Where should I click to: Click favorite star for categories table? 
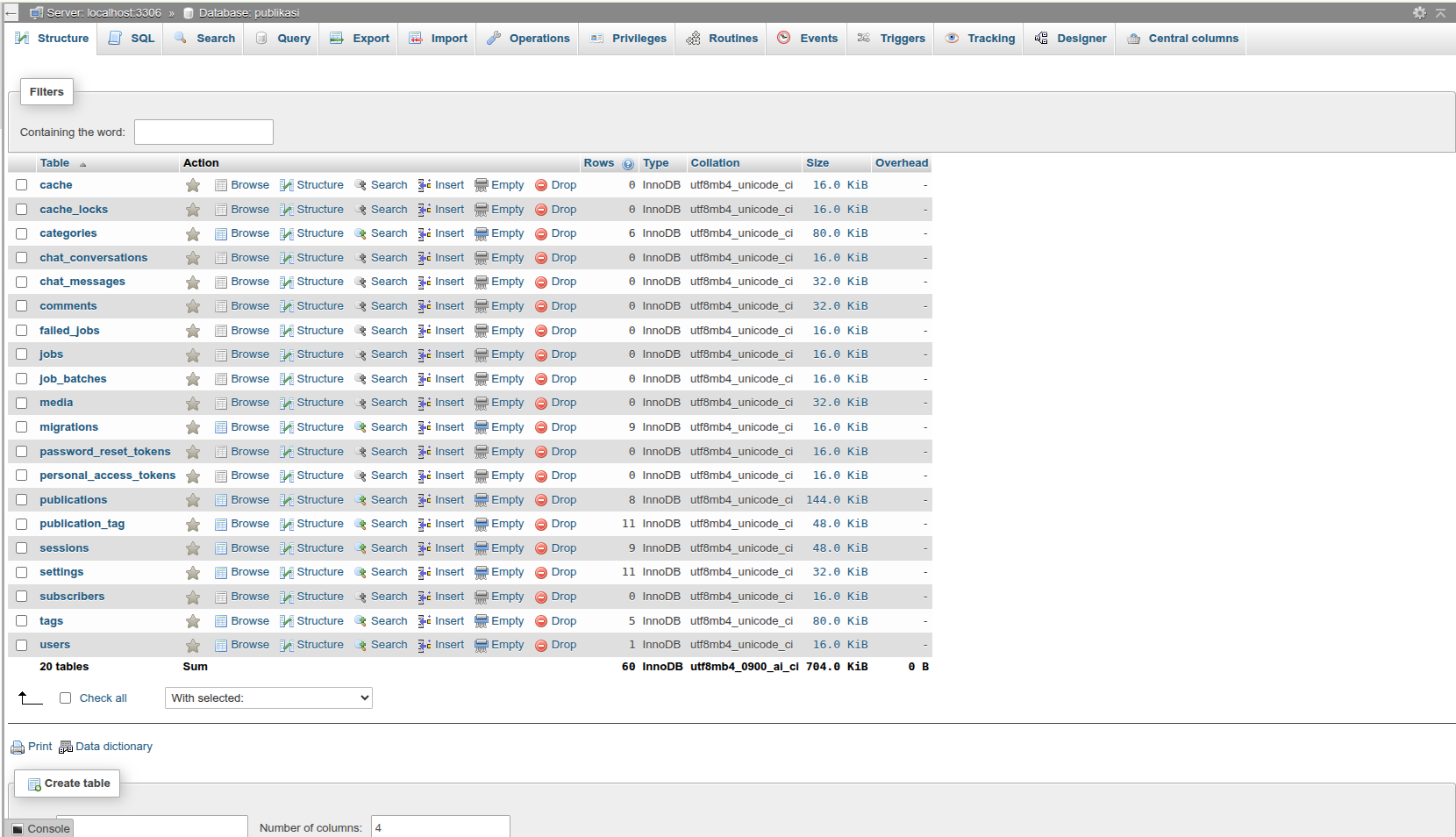(x=193, y=233)
